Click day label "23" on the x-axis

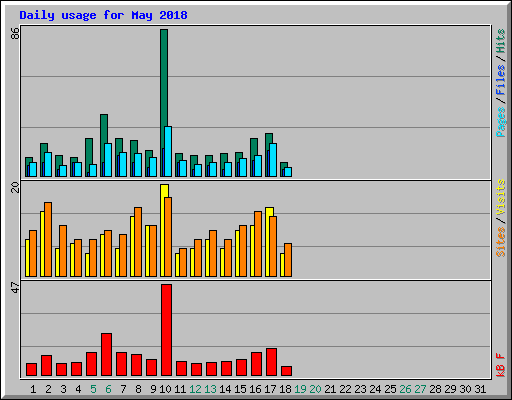[x=360, y=389]
